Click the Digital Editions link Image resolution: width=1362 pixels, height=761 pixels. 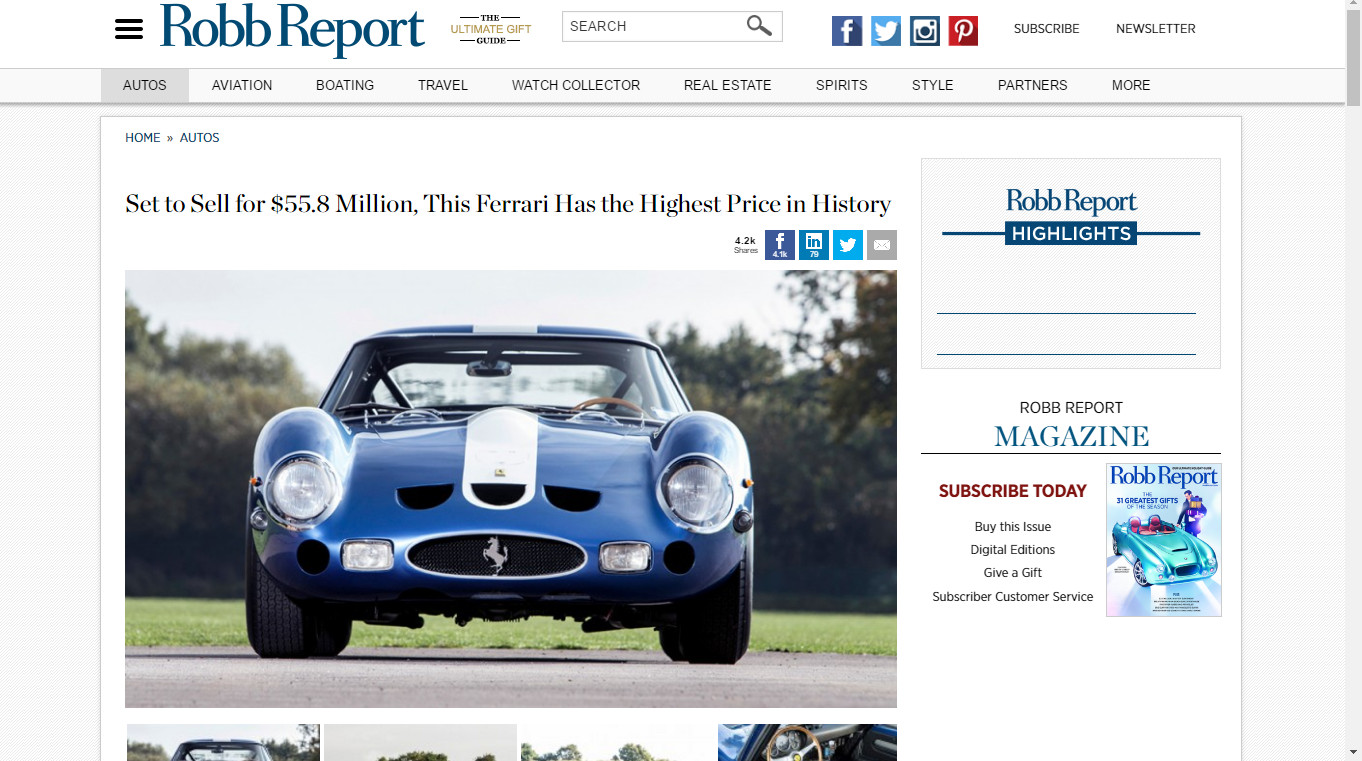(1013, 550)
